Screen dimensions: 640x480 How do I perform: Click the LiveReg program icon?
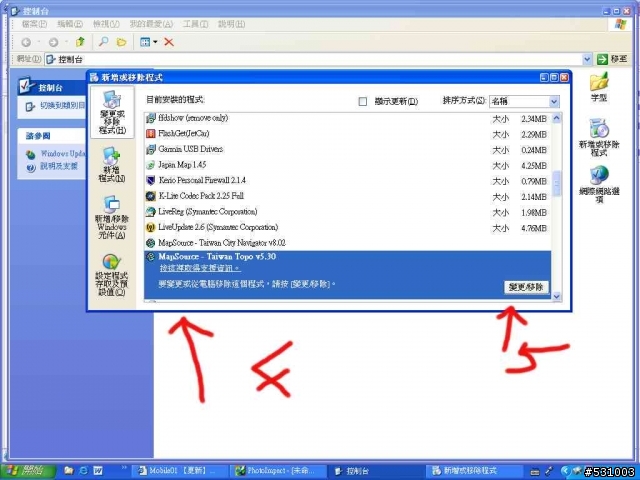coord(151,212)
